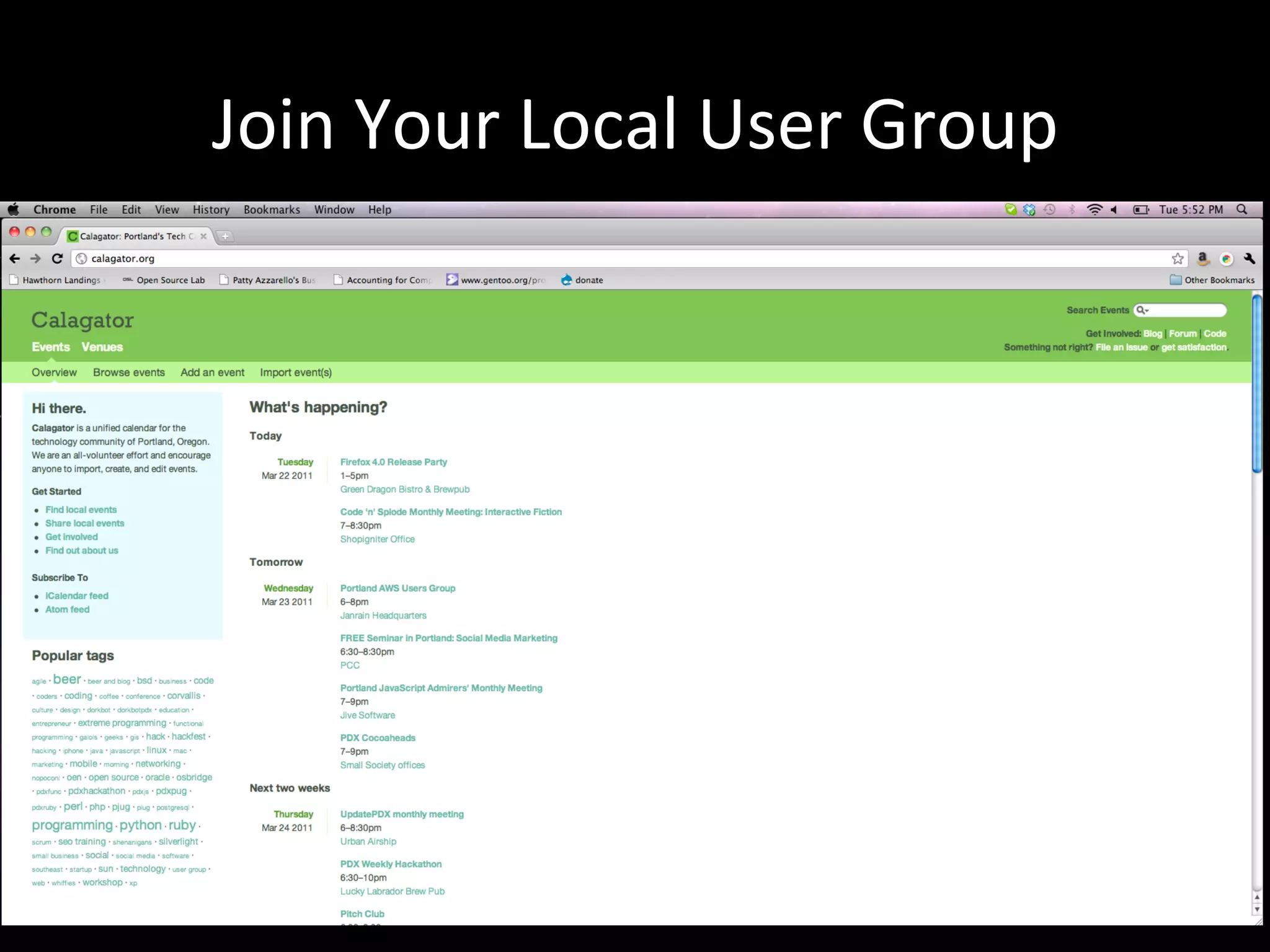Open the donate bookmark
Screen dimensions: 1270x952
click(x=582, y=280)
